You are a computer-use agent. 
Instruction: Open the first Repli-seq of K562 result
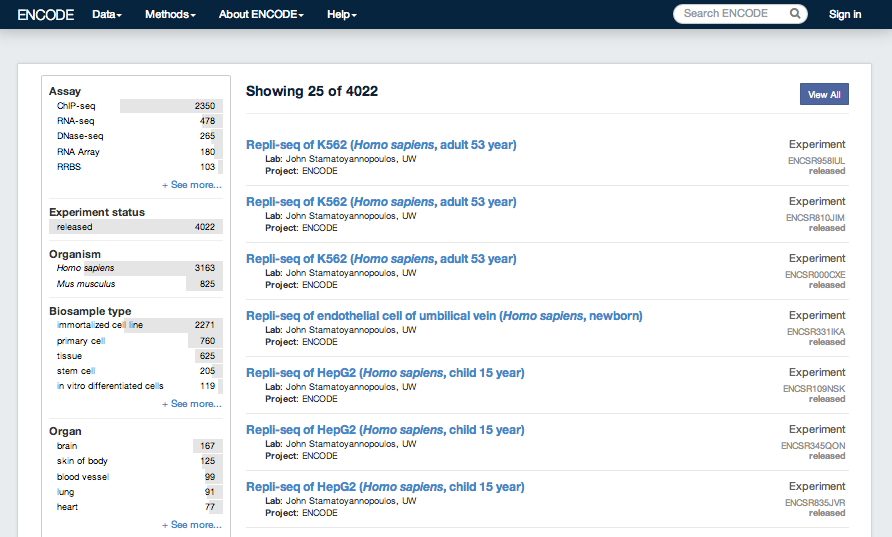[381, 145]
